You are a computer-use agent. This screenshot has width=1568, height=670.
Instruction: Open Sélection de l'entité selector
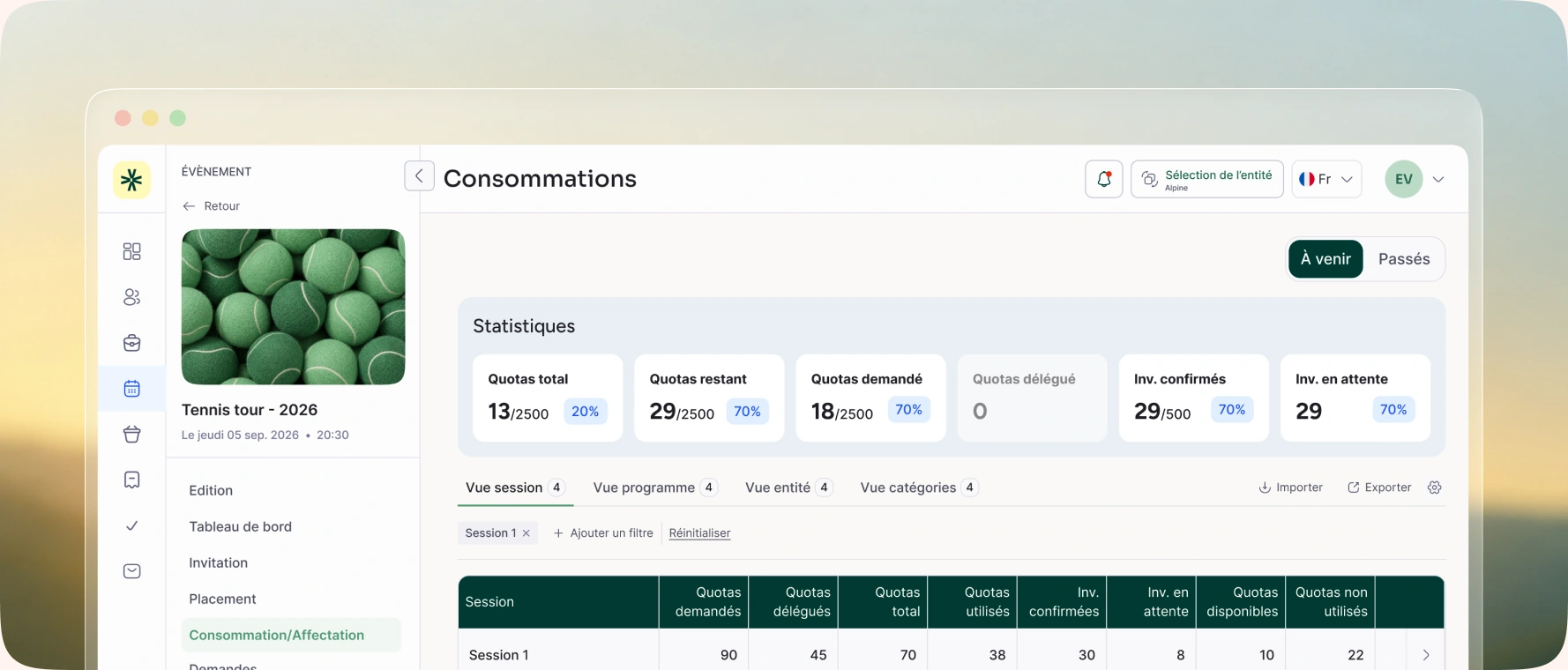pos(1206,179)
